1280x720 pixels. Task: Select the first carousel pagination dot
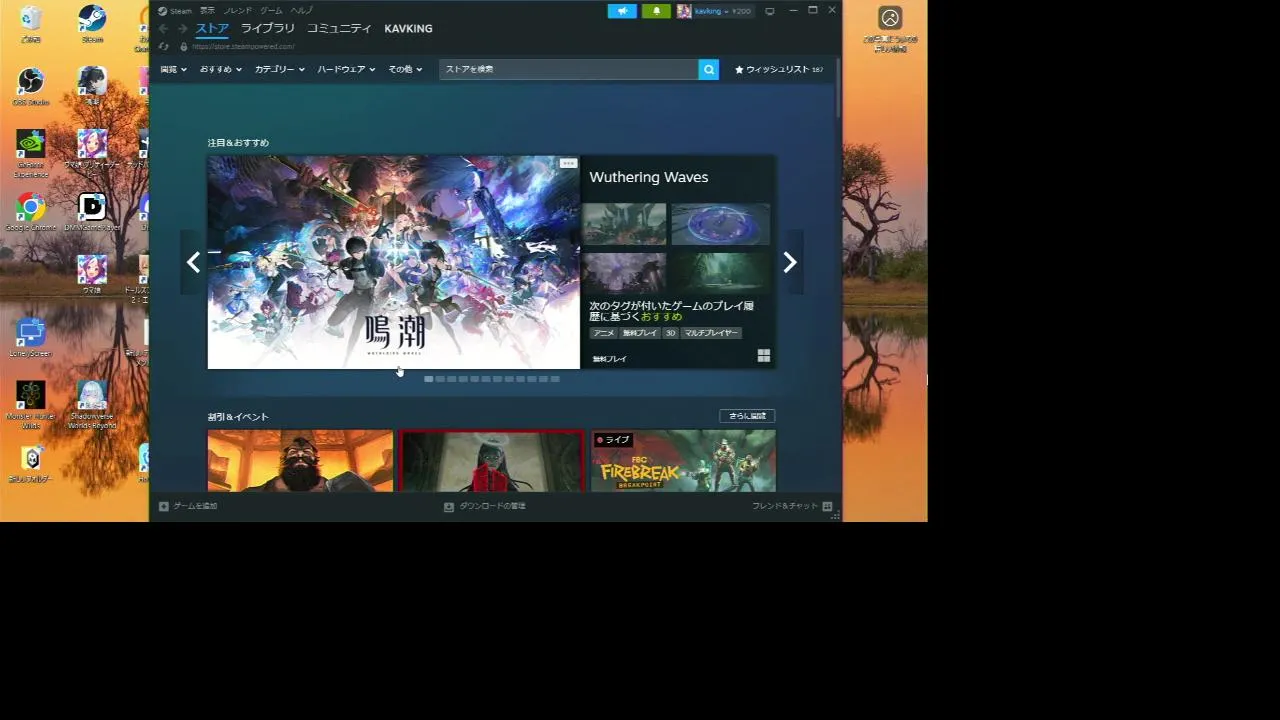click(x=429, y=379)
